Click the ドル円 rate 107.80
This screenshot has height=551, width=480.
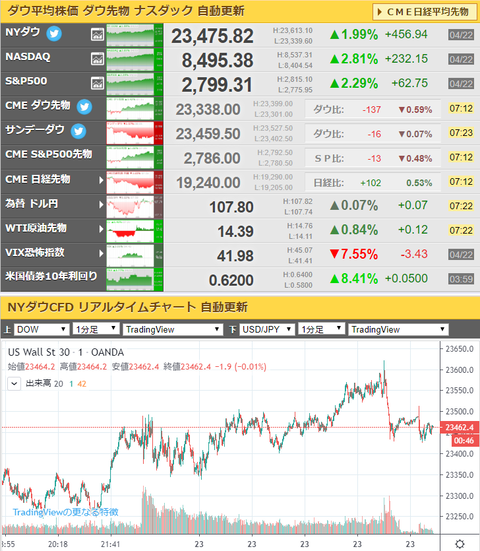(x=231, y=207)
